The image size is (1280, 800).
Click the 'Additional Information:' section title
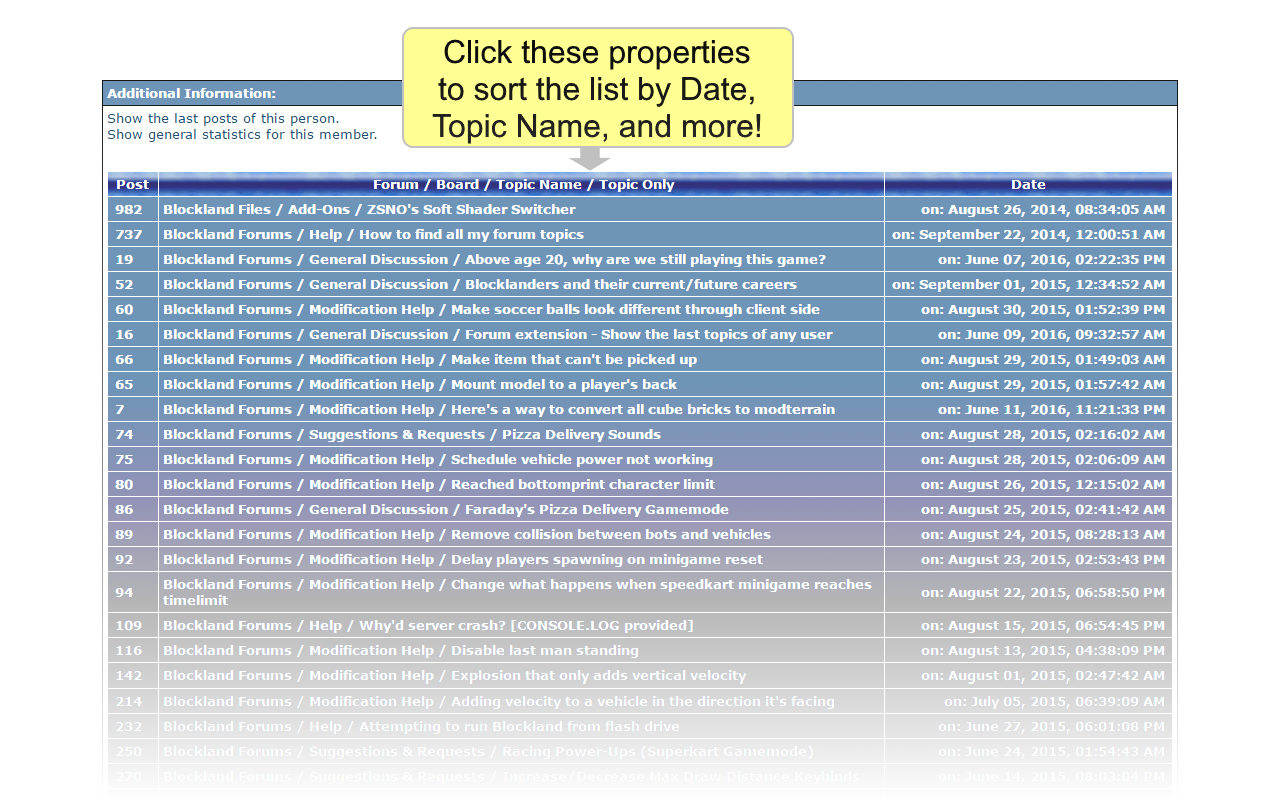pyautogui.click(x=192, y=93)
